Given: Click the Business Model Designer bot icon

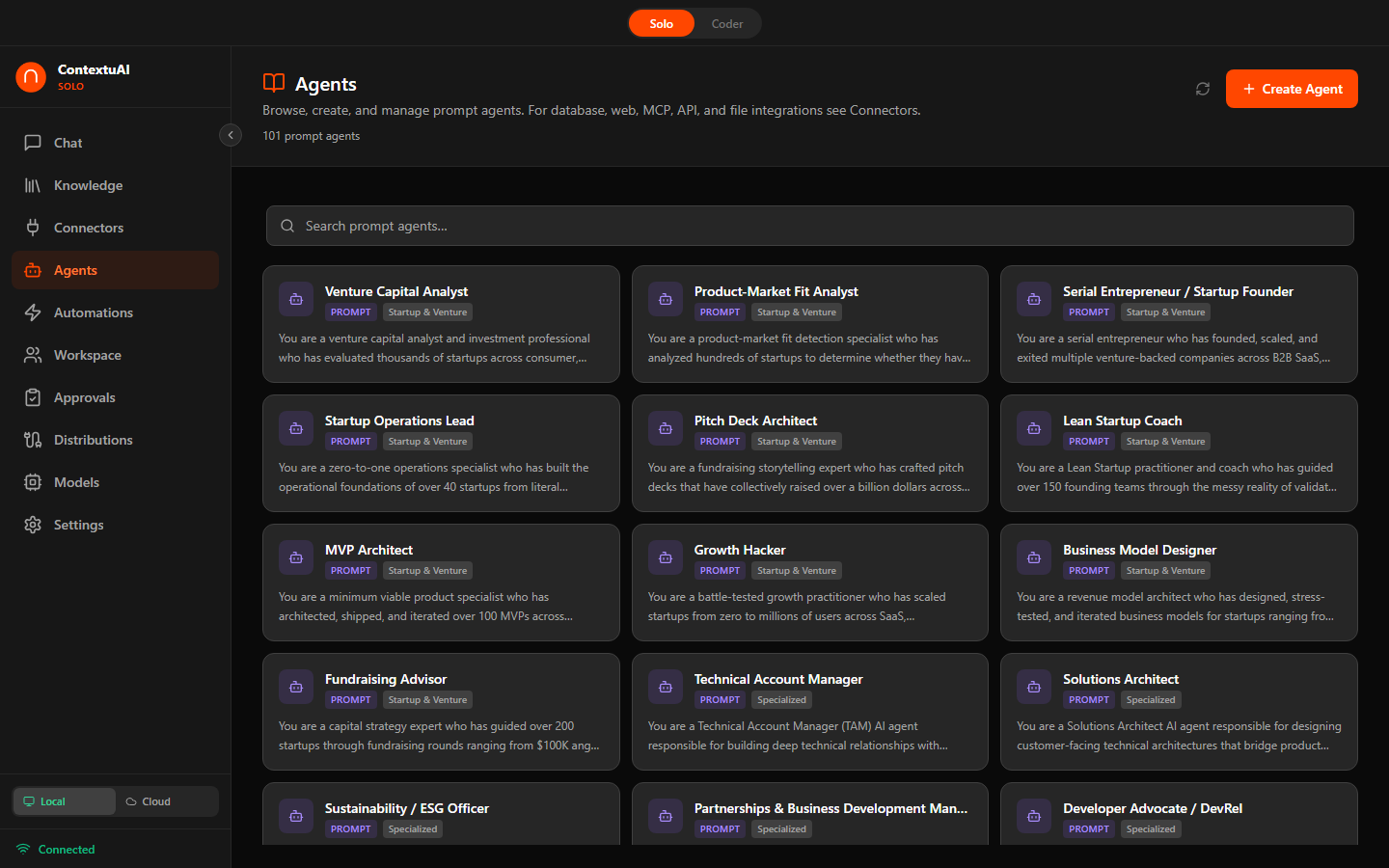Looking at the screenshot, I should click(1034, 557).
